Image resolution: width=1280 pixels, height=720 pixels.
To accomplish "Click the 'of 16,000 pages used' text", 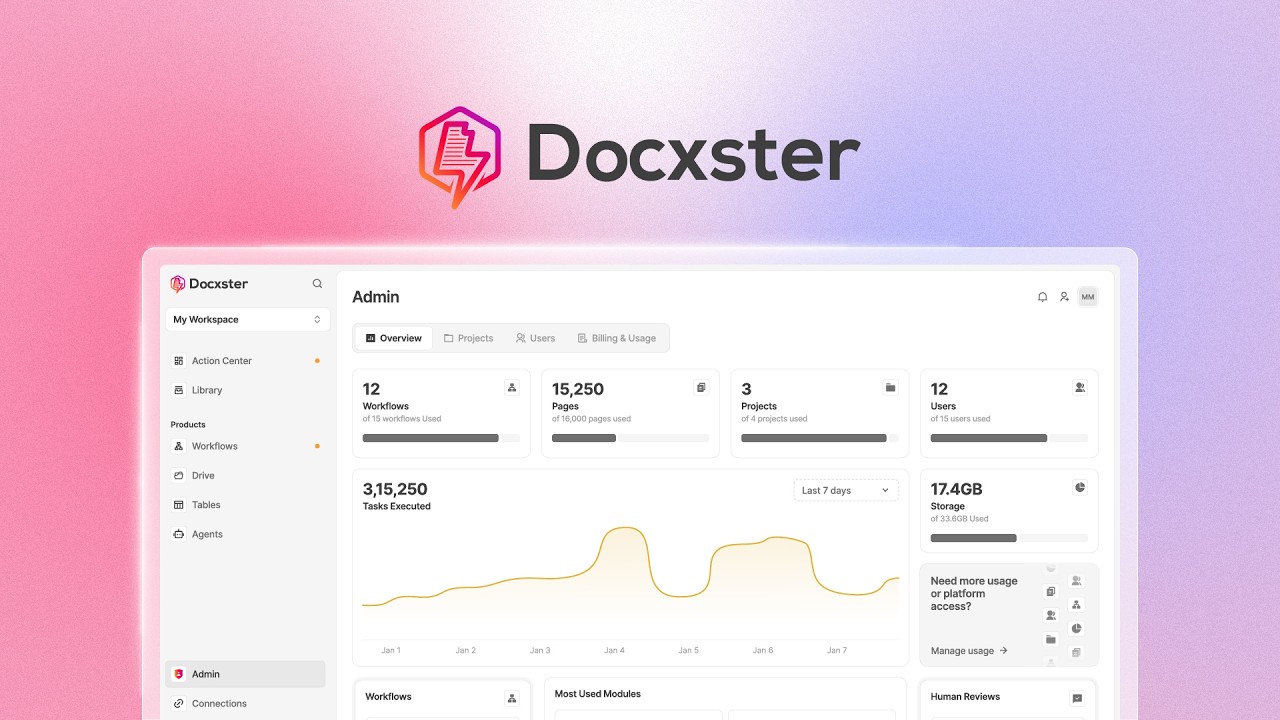I will coord(591,419).
